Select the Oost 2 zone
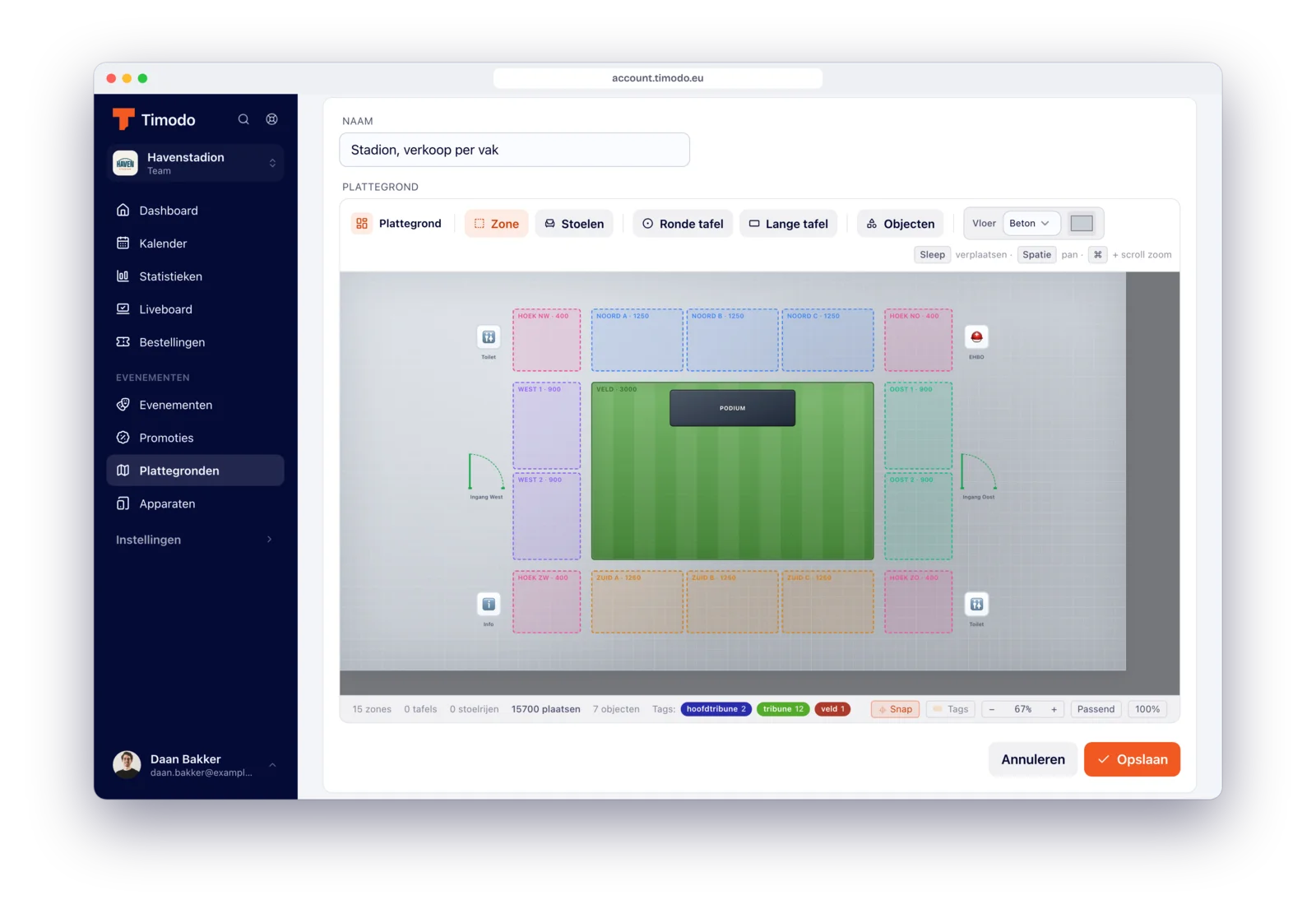Image resolution: width=1316 pixels, height=909 pixels. [919, 517]
